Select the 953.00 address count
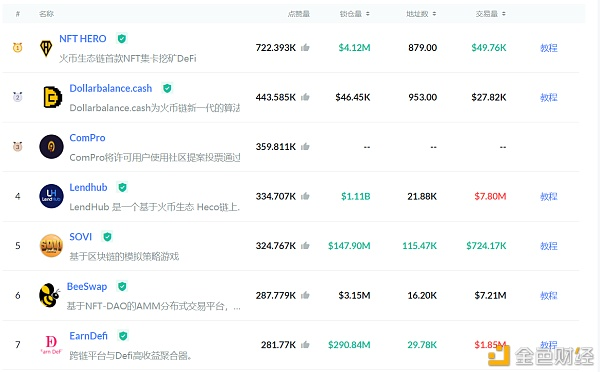This screenshot has height=372, width=600. pyautogui.click(x=422, y=98)
